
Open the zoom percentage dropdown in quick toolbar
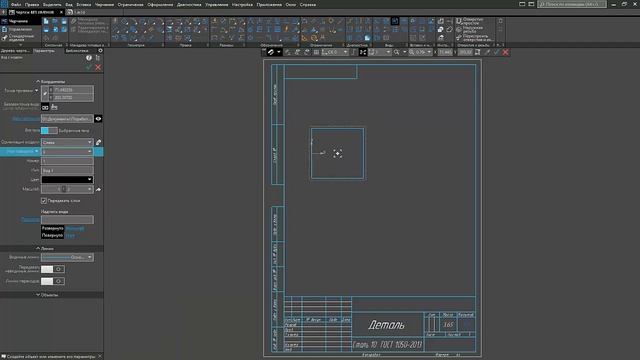pyautogui.click(x=429, y=52)
